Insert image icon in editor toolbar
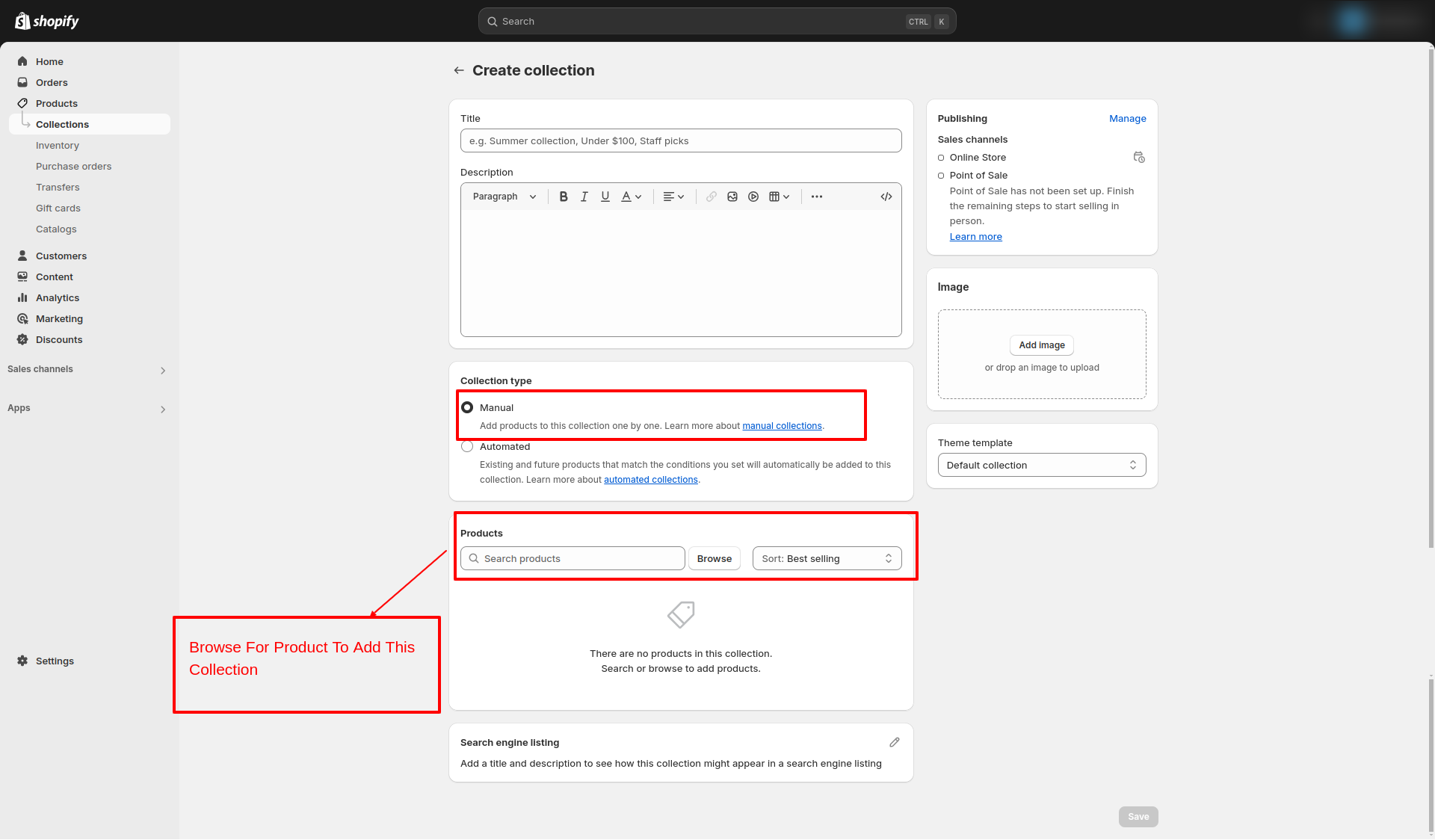Image resolution: width=1435 pixels, height=840 pixels. point(732,197)
